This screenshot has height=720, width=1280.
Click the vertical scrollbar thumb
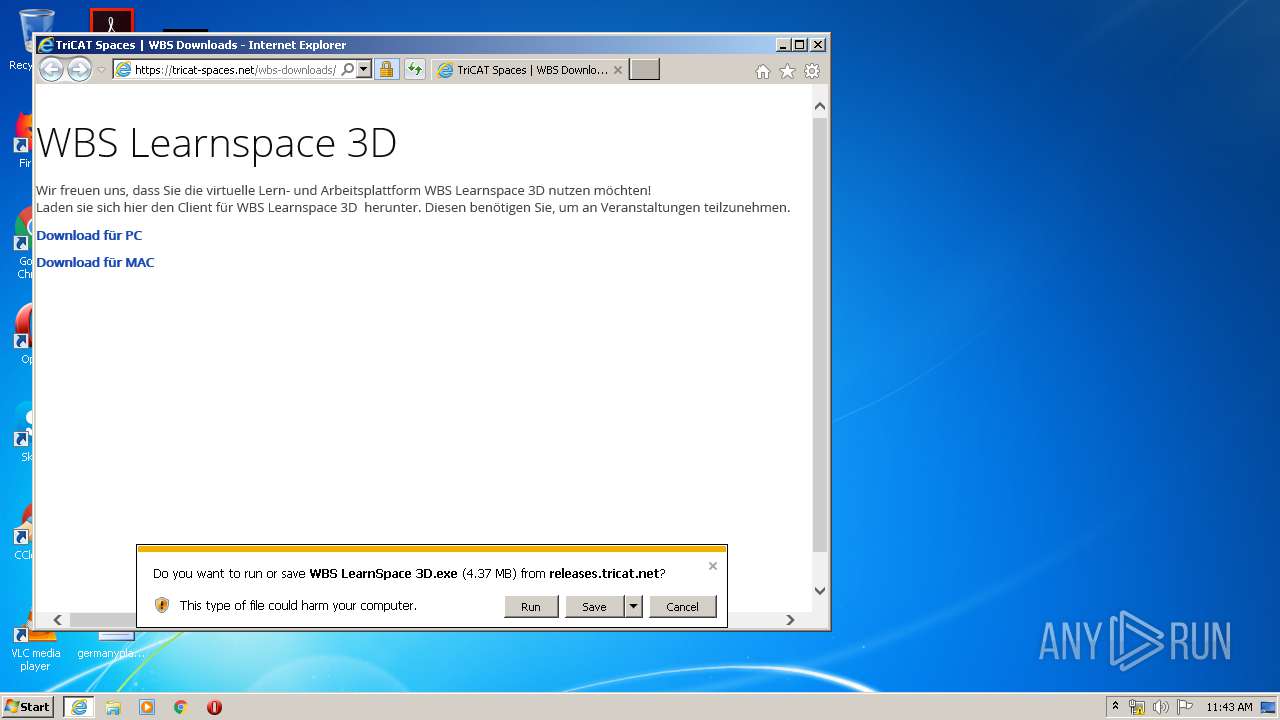click(820, 335)
